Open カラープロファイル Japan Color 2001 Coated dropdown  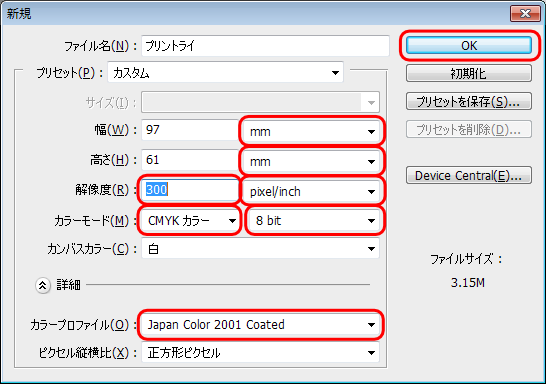(260, 324)
